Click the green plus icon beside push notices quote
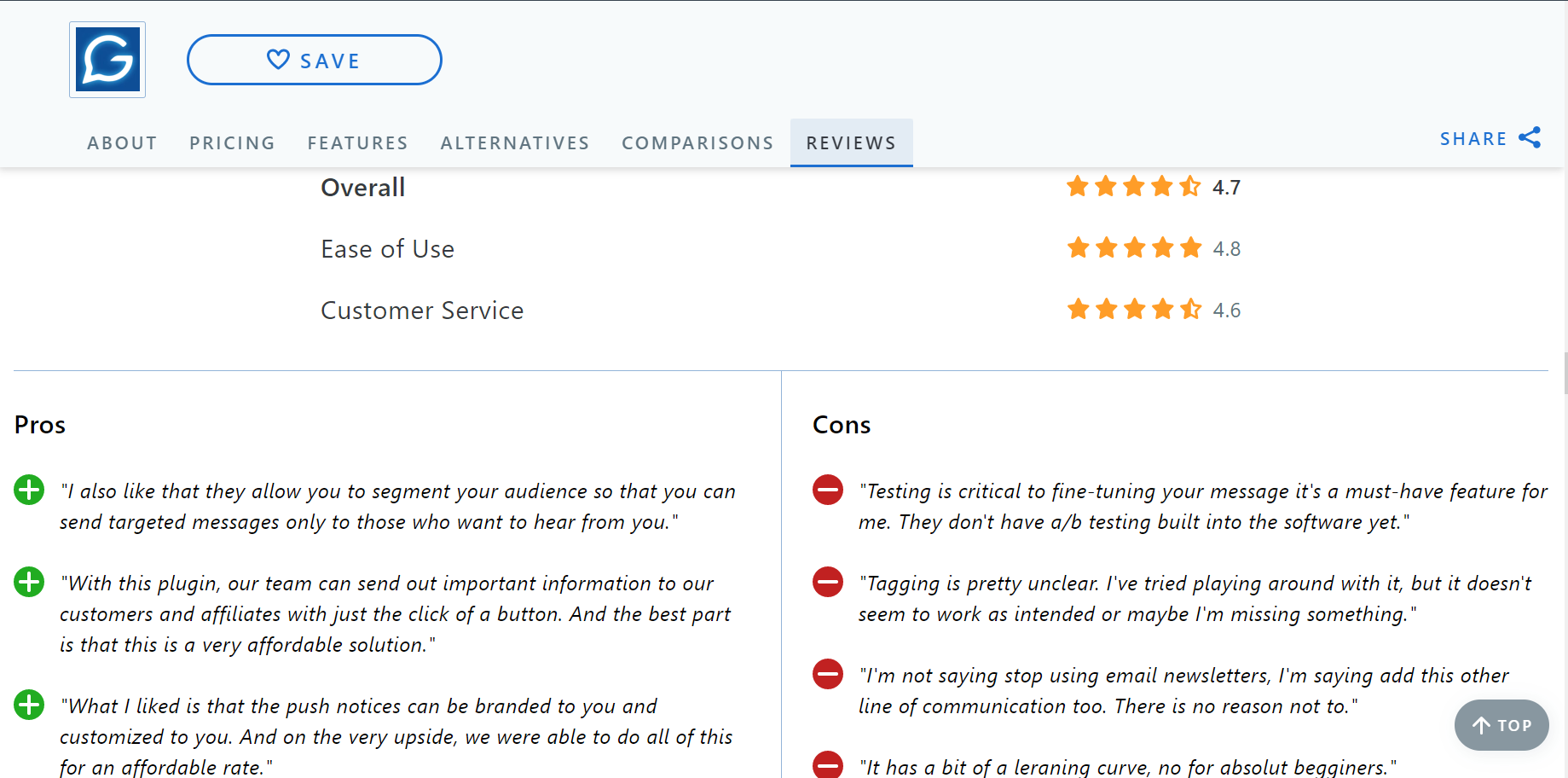Screen dimensions: 1568x778 29,705
